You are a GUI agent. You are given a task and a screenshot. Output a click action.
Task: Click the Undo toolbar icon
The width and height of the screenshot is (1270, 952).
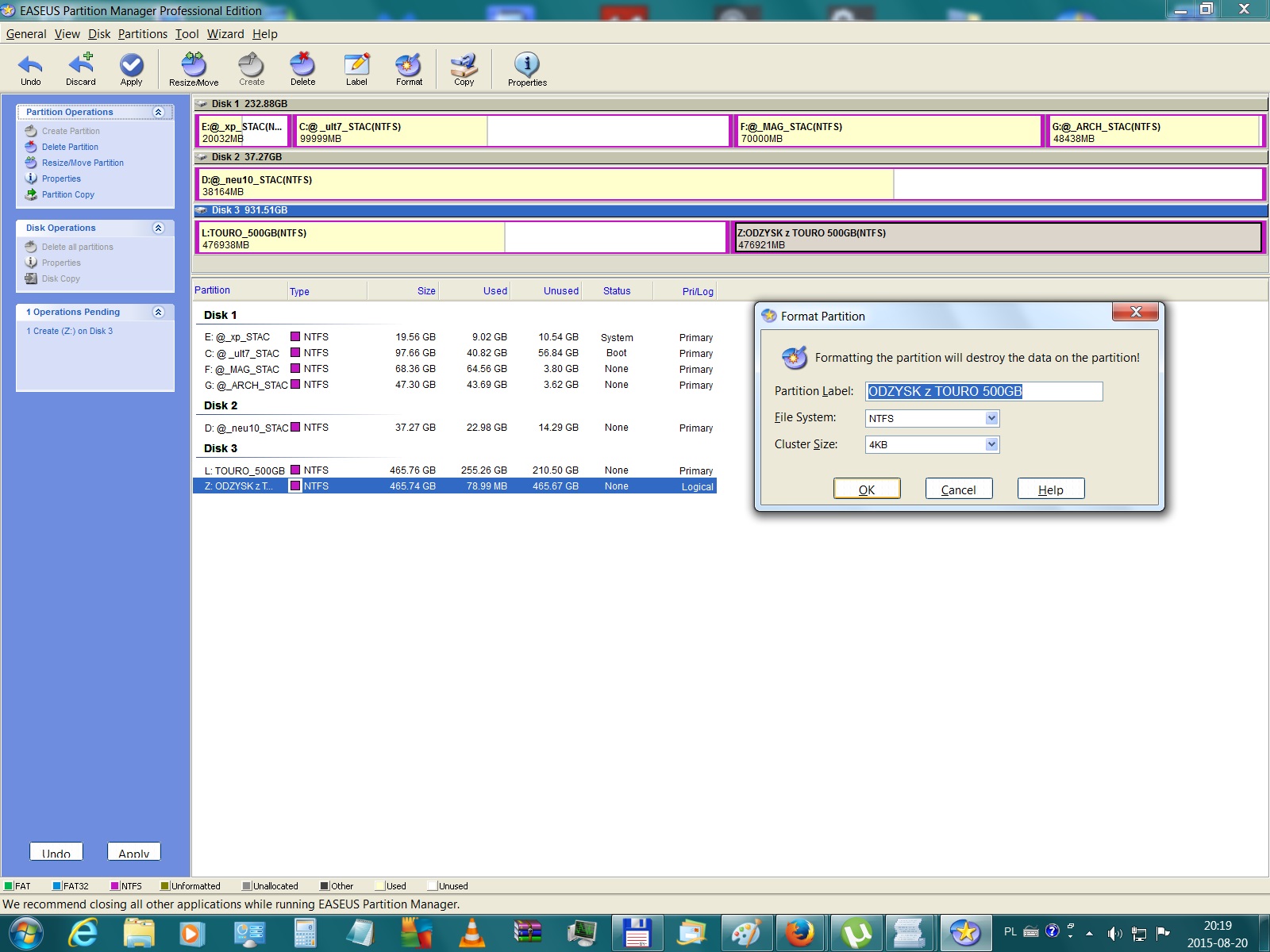pyautogui.click(x=30, y=70)
